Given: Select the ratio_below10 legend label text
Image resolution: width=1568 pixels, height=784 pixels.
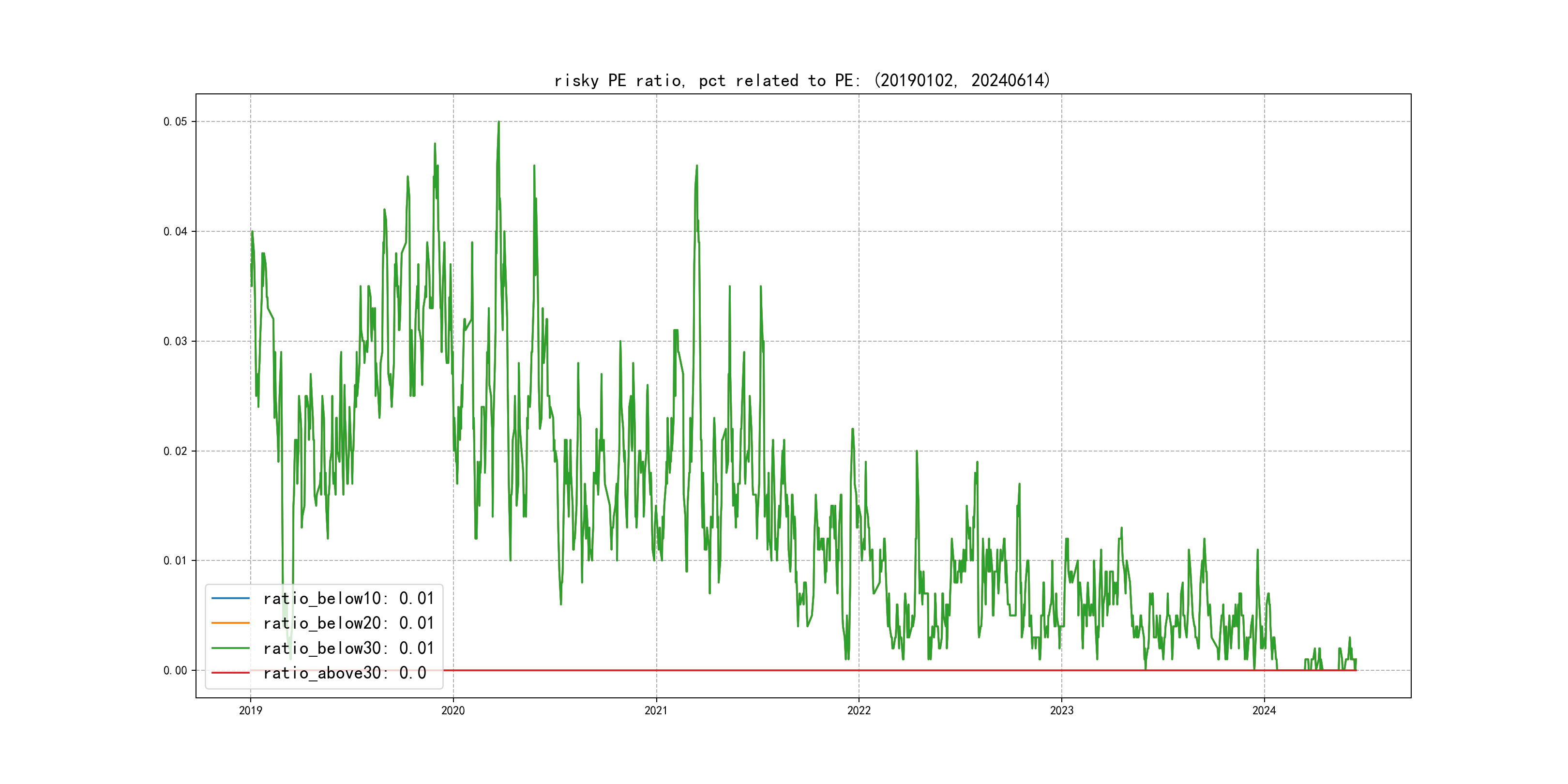Looking at the screenshot, I should tap(348, 598).
